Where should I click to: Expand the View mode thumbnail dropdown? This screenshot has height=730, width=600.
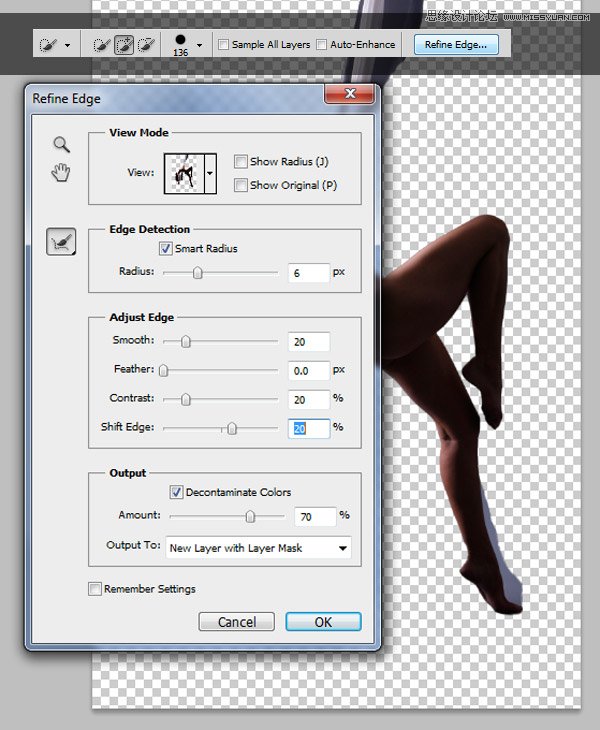point(210,173)
